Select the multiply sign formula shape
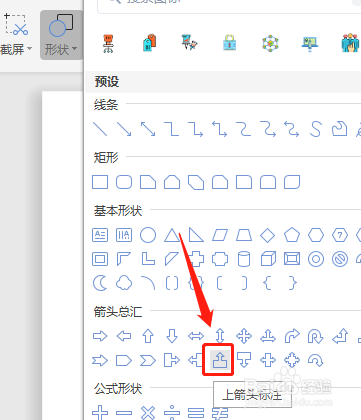 pos(148,413)
